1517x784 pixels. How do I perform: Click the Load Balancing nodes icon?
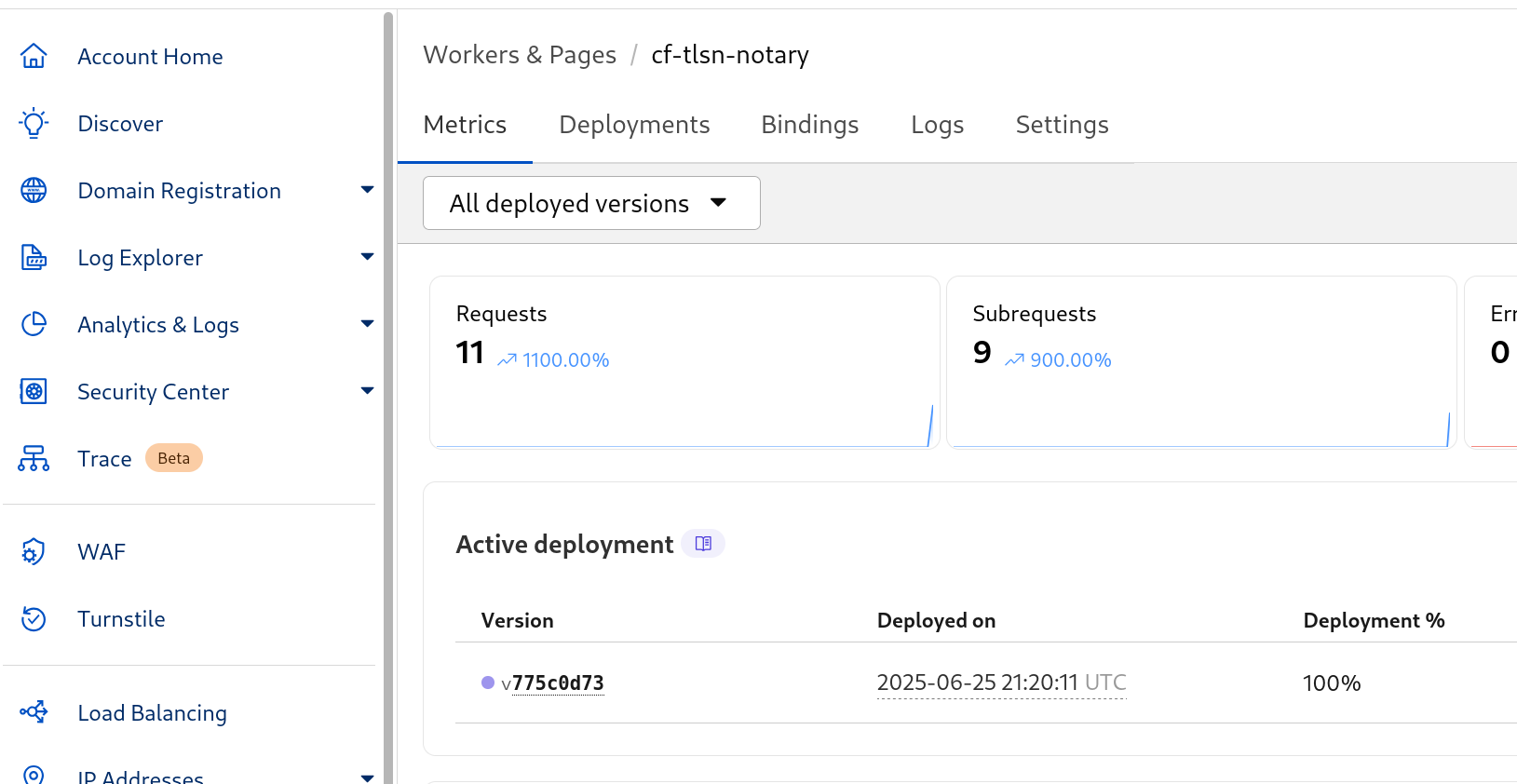point(34,712)
